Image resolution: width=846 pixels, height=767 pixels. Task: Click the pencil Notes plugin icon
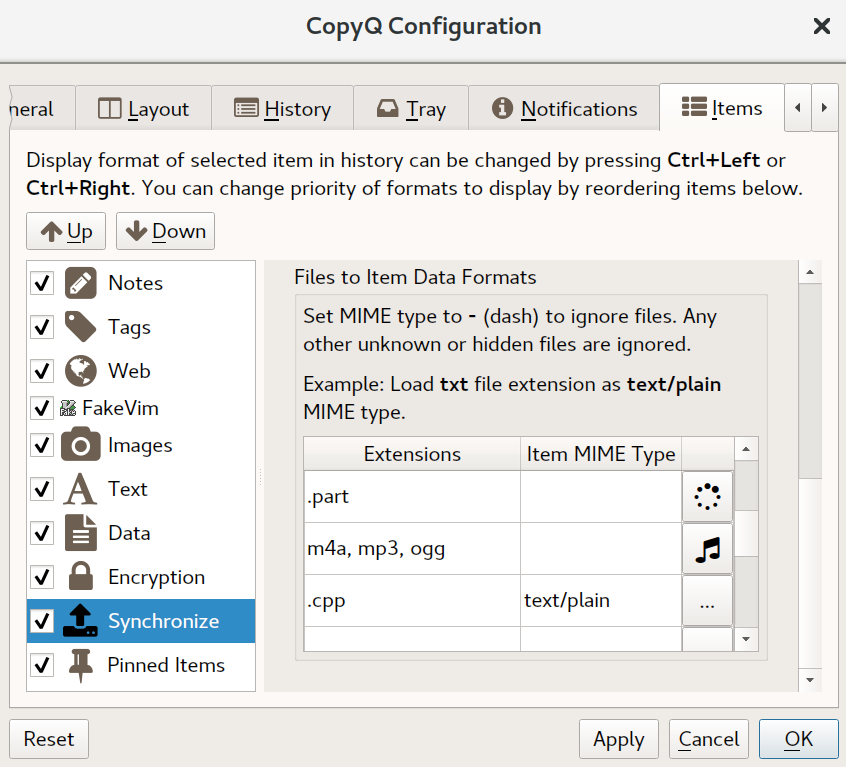(81, 283)
